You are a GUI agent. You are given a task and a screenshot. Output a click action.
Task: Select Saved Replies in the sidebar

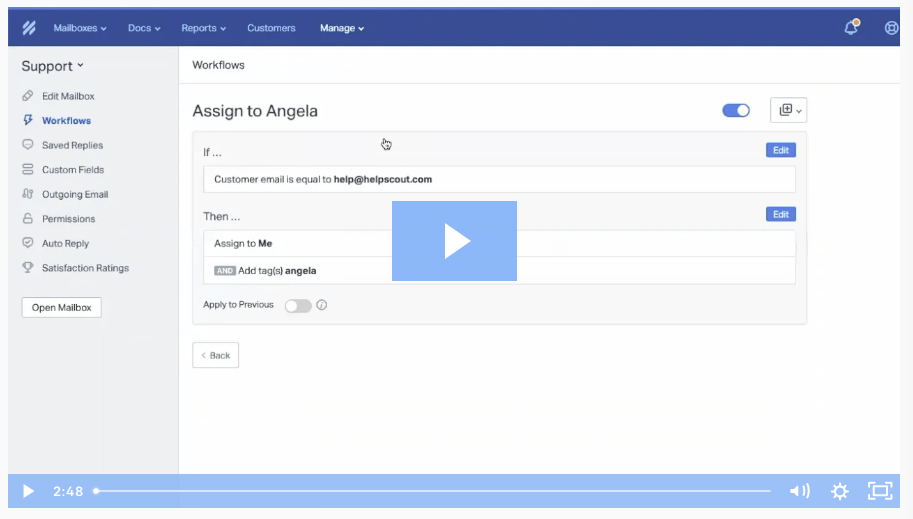point(72,145)
